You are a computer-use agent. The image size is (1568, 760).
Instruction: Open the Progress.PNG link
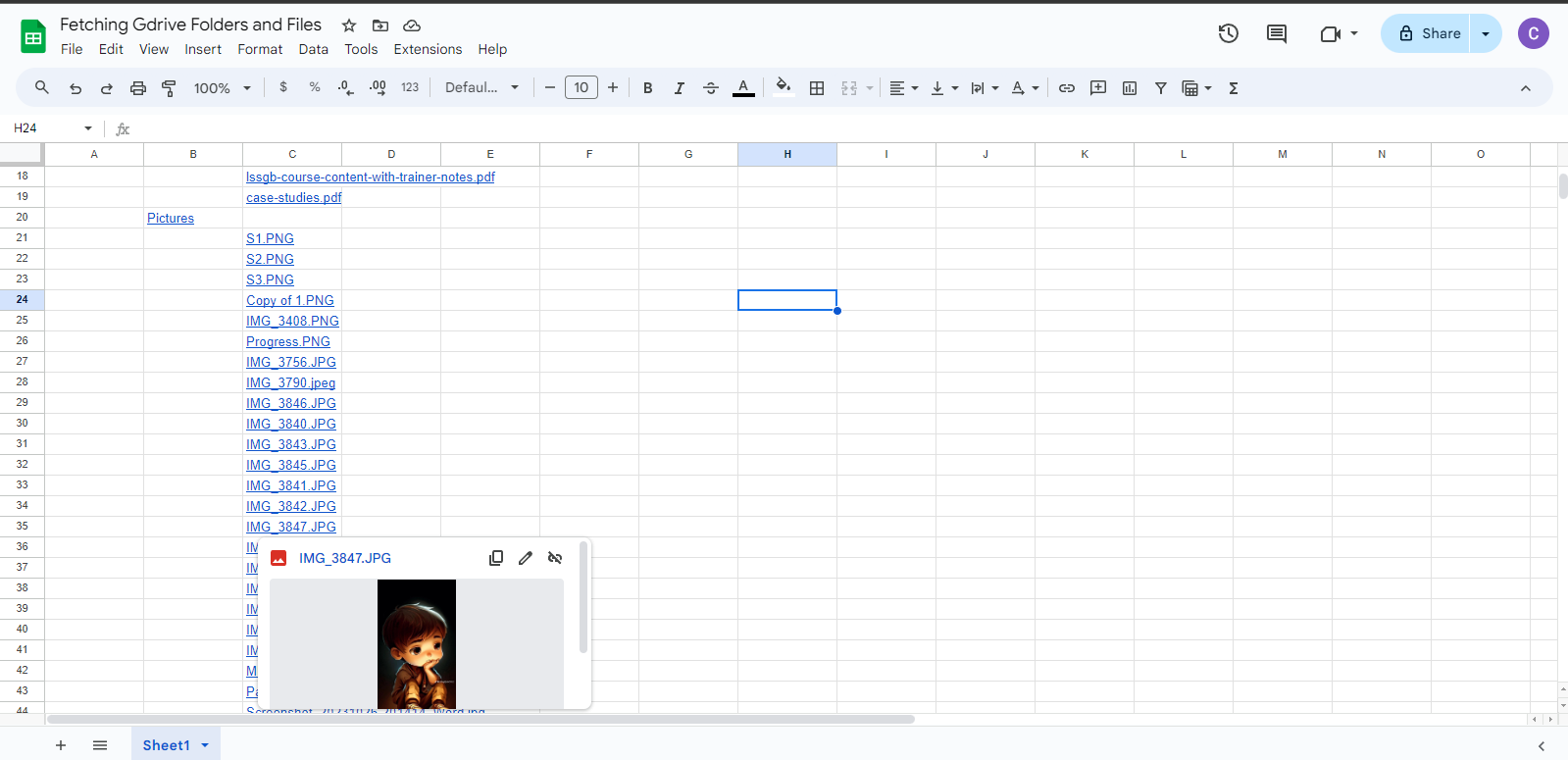tap(288, 342)
